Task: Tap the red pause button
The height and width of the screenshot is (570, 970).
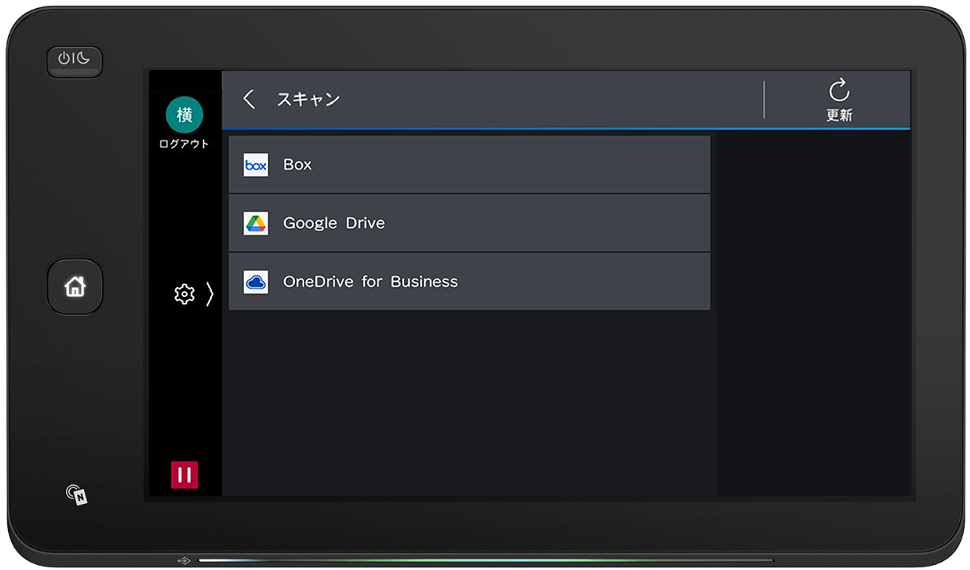Action: [x=184, y=475]
